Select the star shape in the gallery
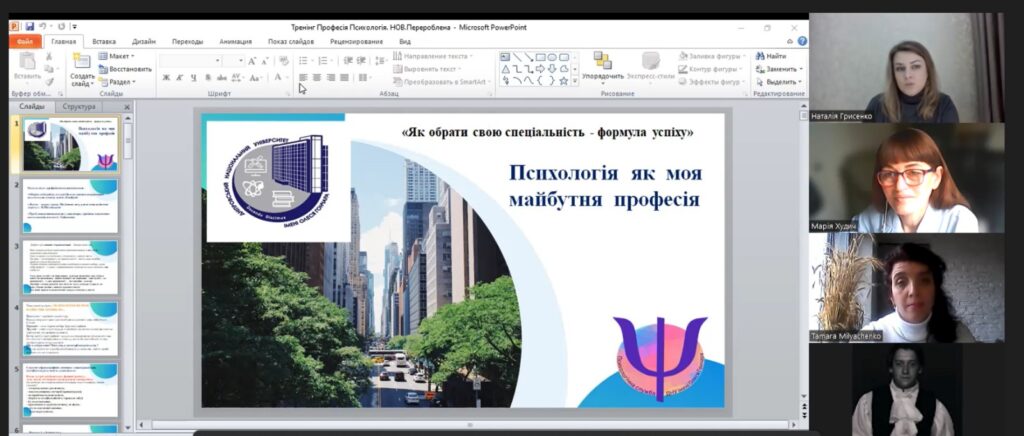Image resolution: width=1024 pixels, height=436 pixels. coord(564,81)
